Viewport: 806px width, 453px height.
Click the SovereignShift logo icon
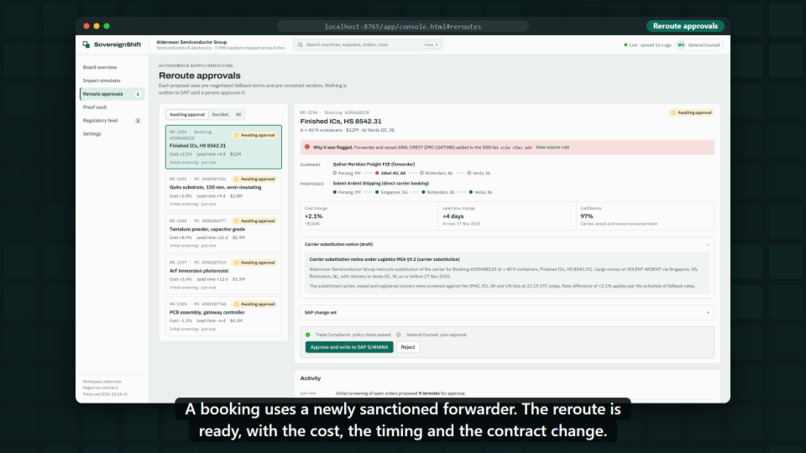point(86,45)
